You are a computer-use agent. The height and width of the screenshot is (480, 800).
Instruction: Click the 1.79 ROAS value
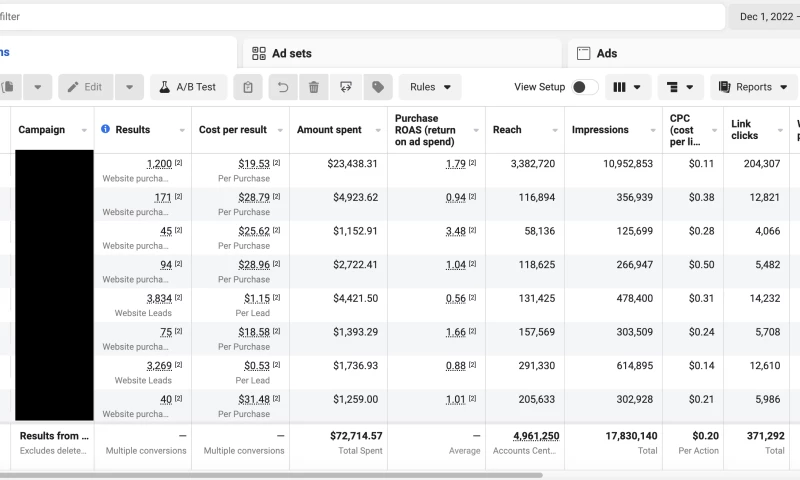coord(456,164)
